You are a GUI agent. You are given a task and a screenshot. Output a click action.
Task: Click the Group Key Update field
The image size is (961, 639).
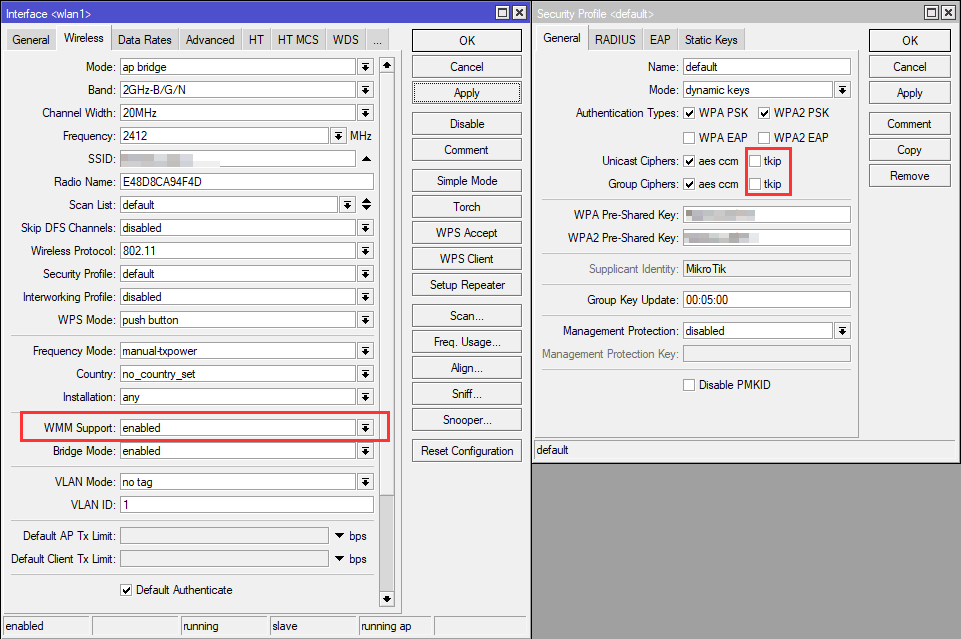coord(765,300)
